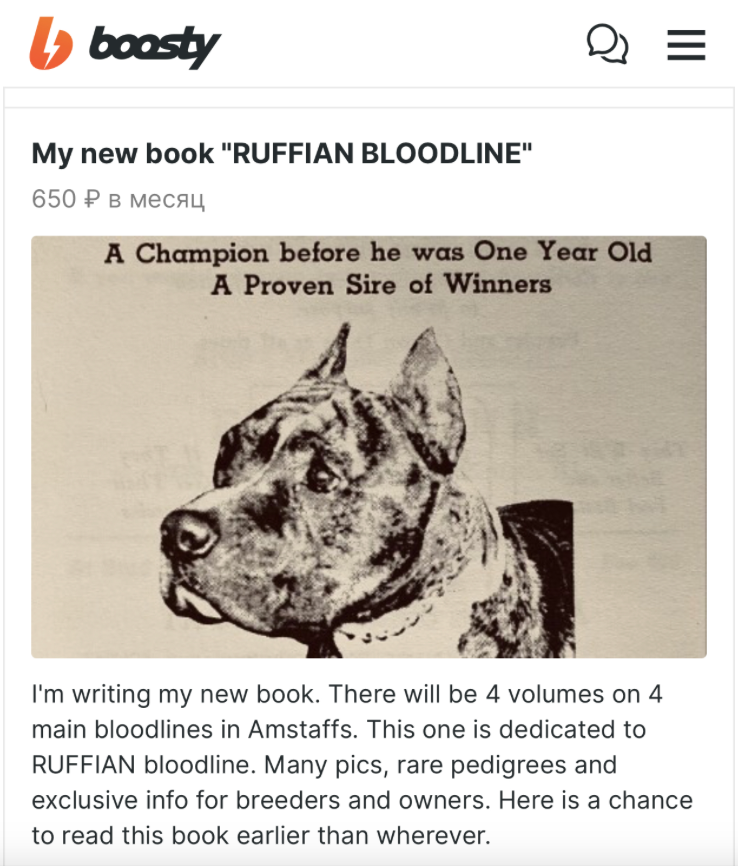This screenshot has width=738, height=866.
Task: Open the messages chat bubble icon
Action: (607, 44)
